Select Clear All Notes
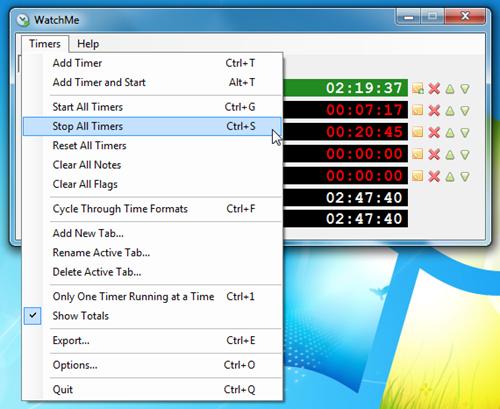Image resolution: width=500 pixels, height=409 pixels. click(x=153, y=165)
